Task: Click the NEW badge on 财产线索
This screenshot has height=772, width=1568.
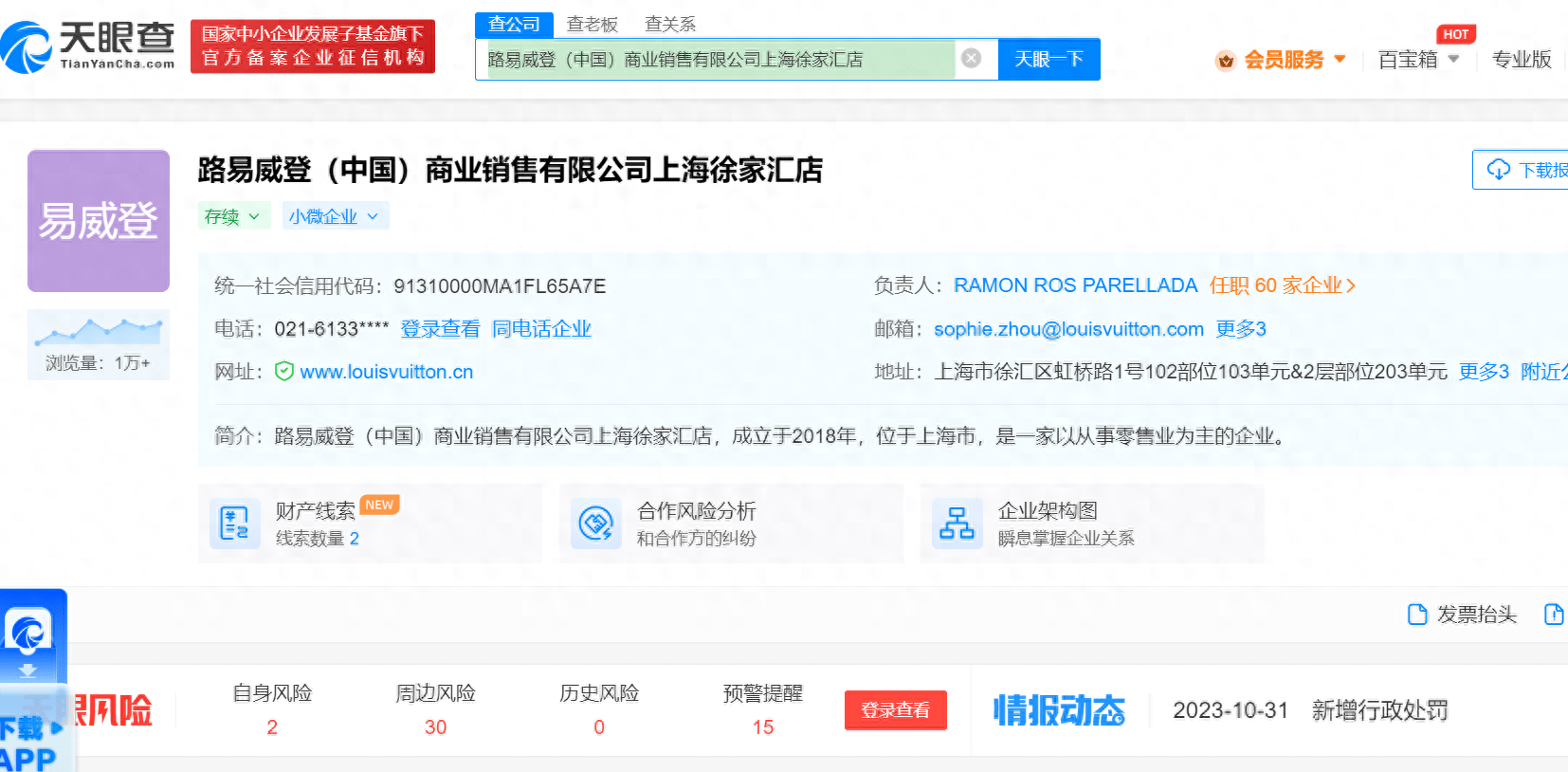Action: (x=379, y=505)
